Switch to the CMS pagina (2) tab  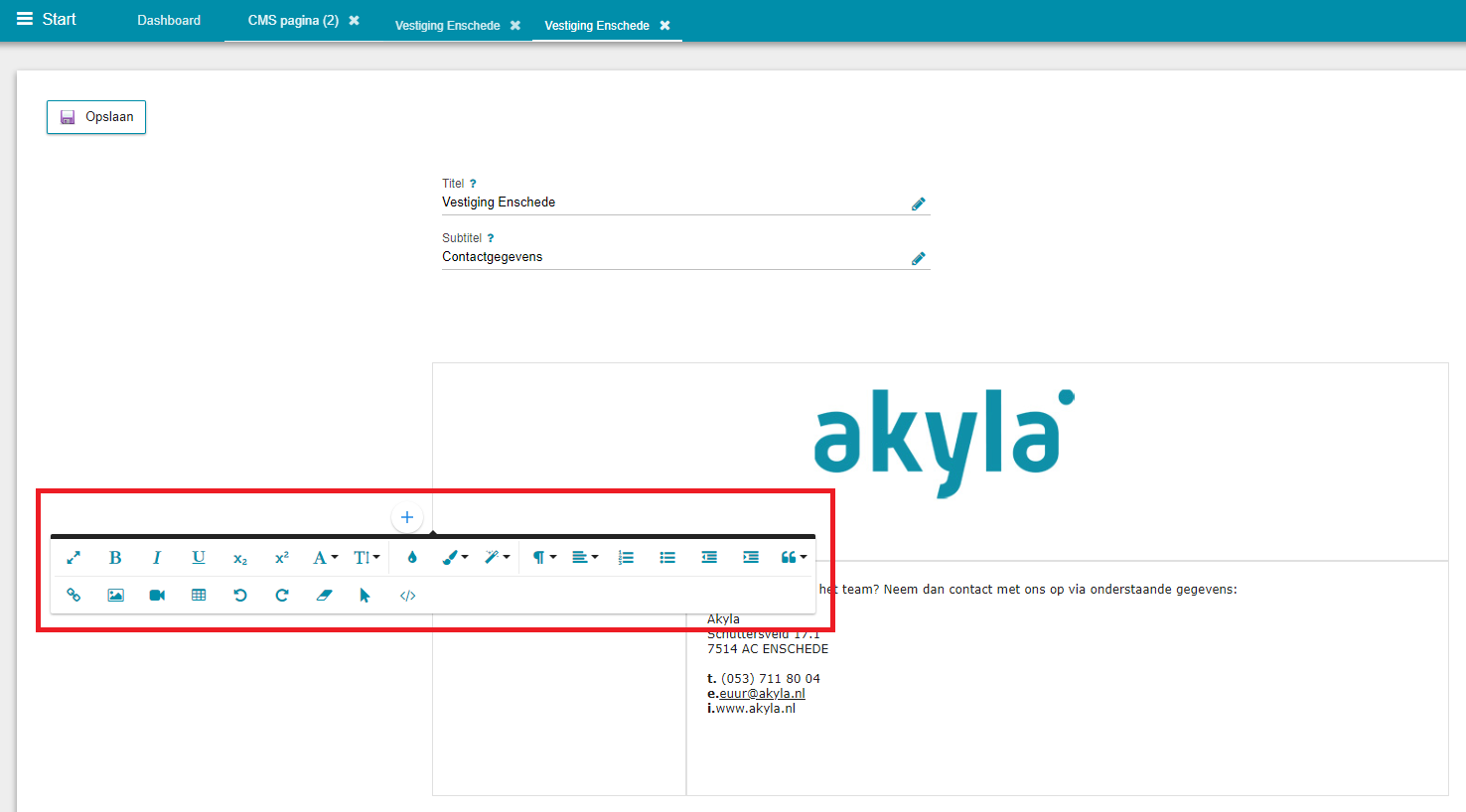(293, 20)
